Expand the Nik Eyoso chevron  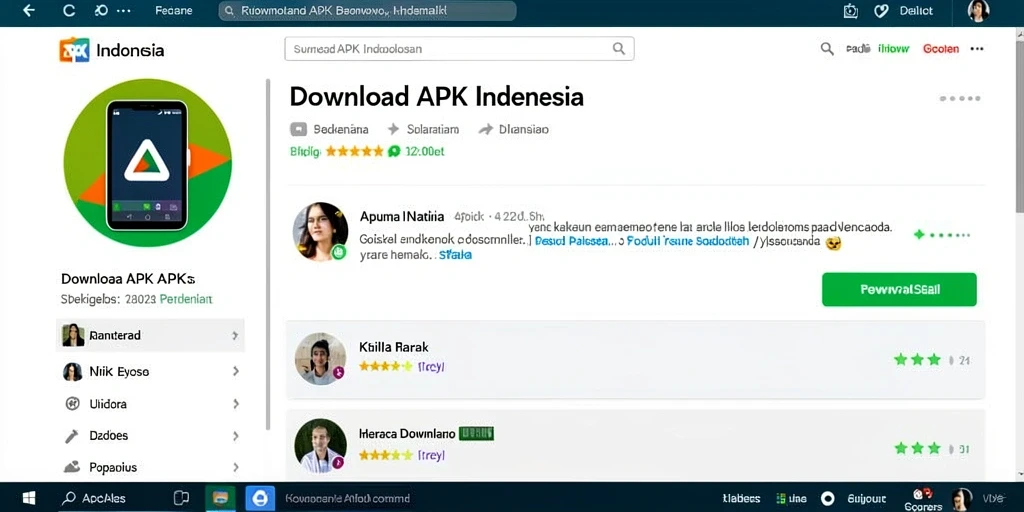[x=236, y=372]
